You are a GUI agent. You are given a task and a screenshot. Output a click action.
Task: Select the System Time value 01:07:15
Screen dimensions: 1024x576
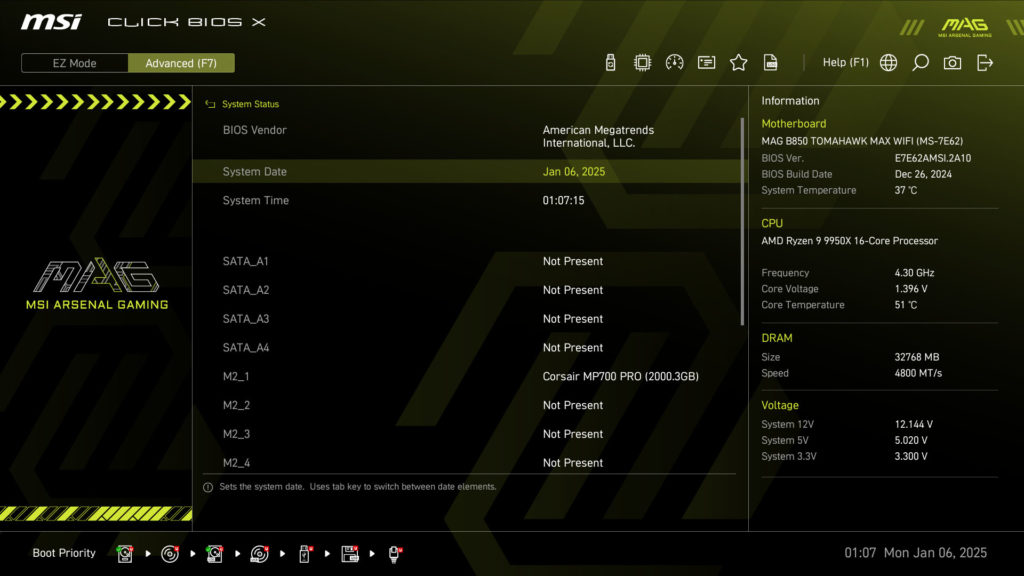pyautogui.click(x=563, y=201)
